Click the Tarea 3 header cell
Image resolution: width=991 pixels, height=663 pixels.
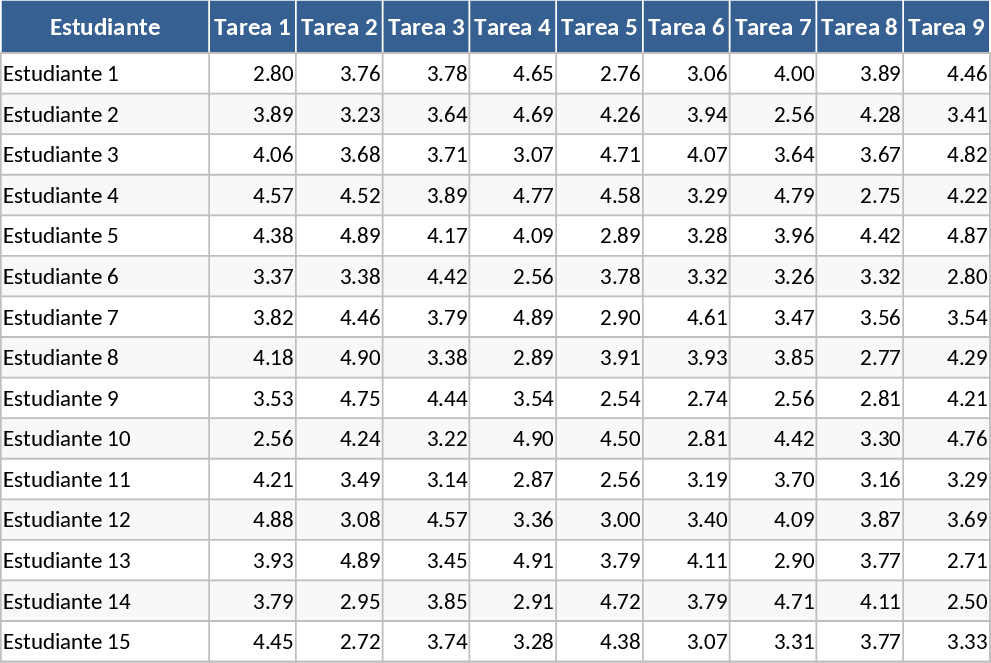(427, 27)
